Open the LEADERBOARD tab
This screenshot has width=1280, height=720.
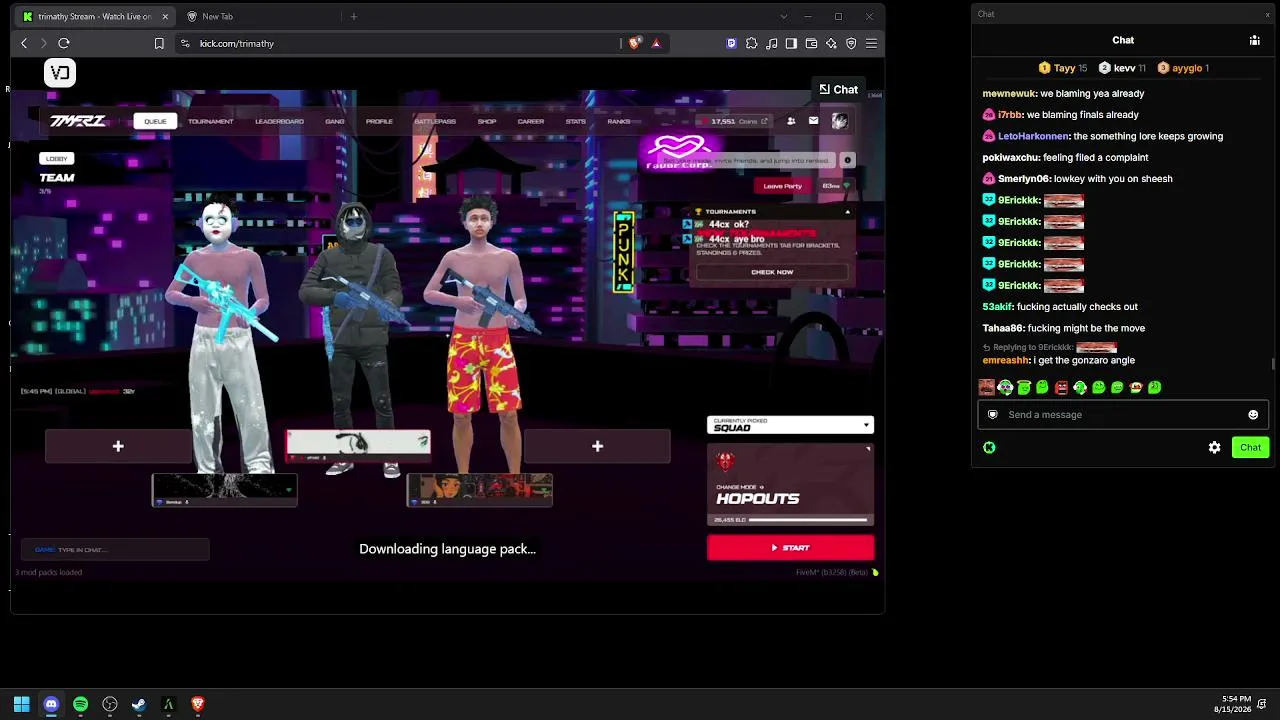pos(279,121)
